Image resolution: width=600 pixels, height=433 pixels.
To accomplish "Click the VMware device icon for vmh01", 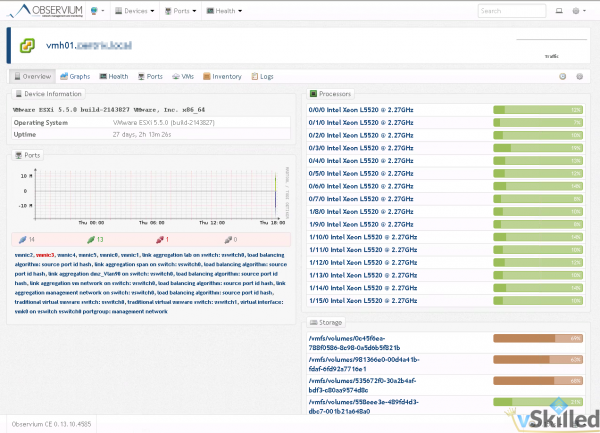I will (27, 46).
